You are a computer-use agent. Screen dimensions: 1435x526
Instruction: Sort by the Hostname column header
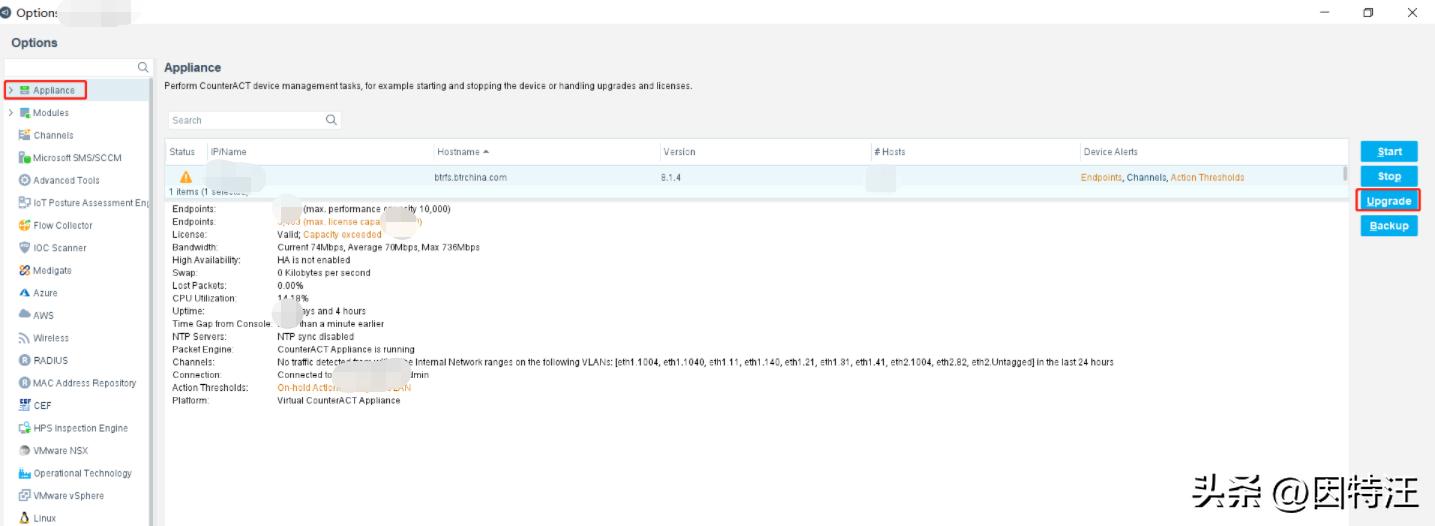(546, 152)
